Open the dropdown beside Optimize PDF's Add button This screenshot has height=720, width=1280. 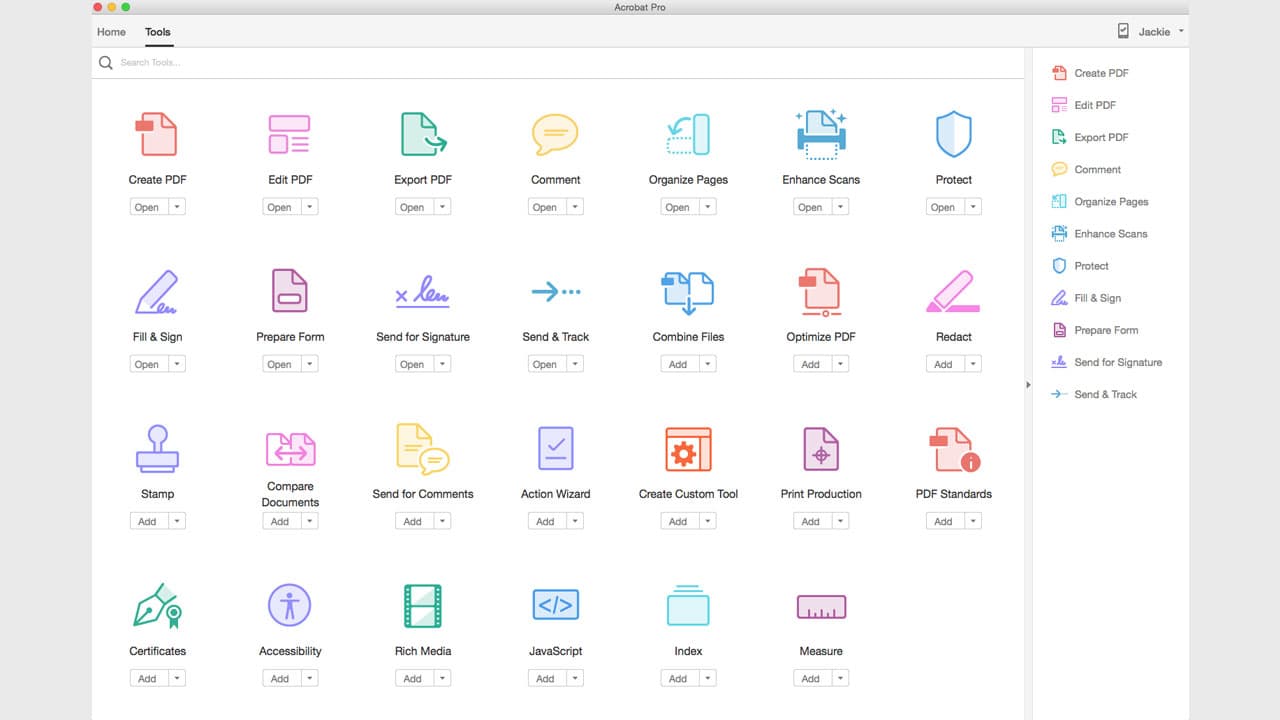click(841, 363)
